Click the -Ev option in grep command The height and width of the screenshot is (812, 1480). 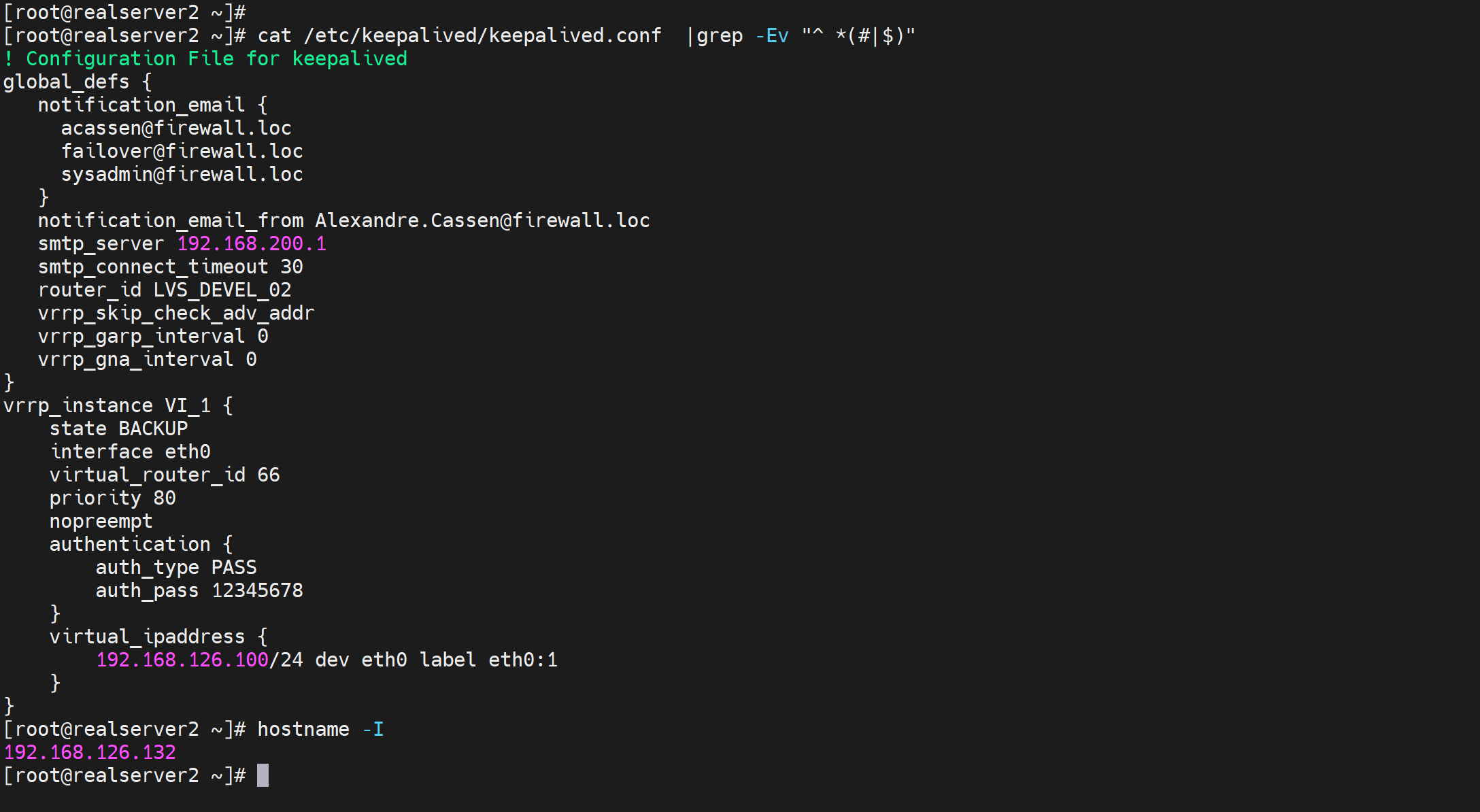click(772, 35)
